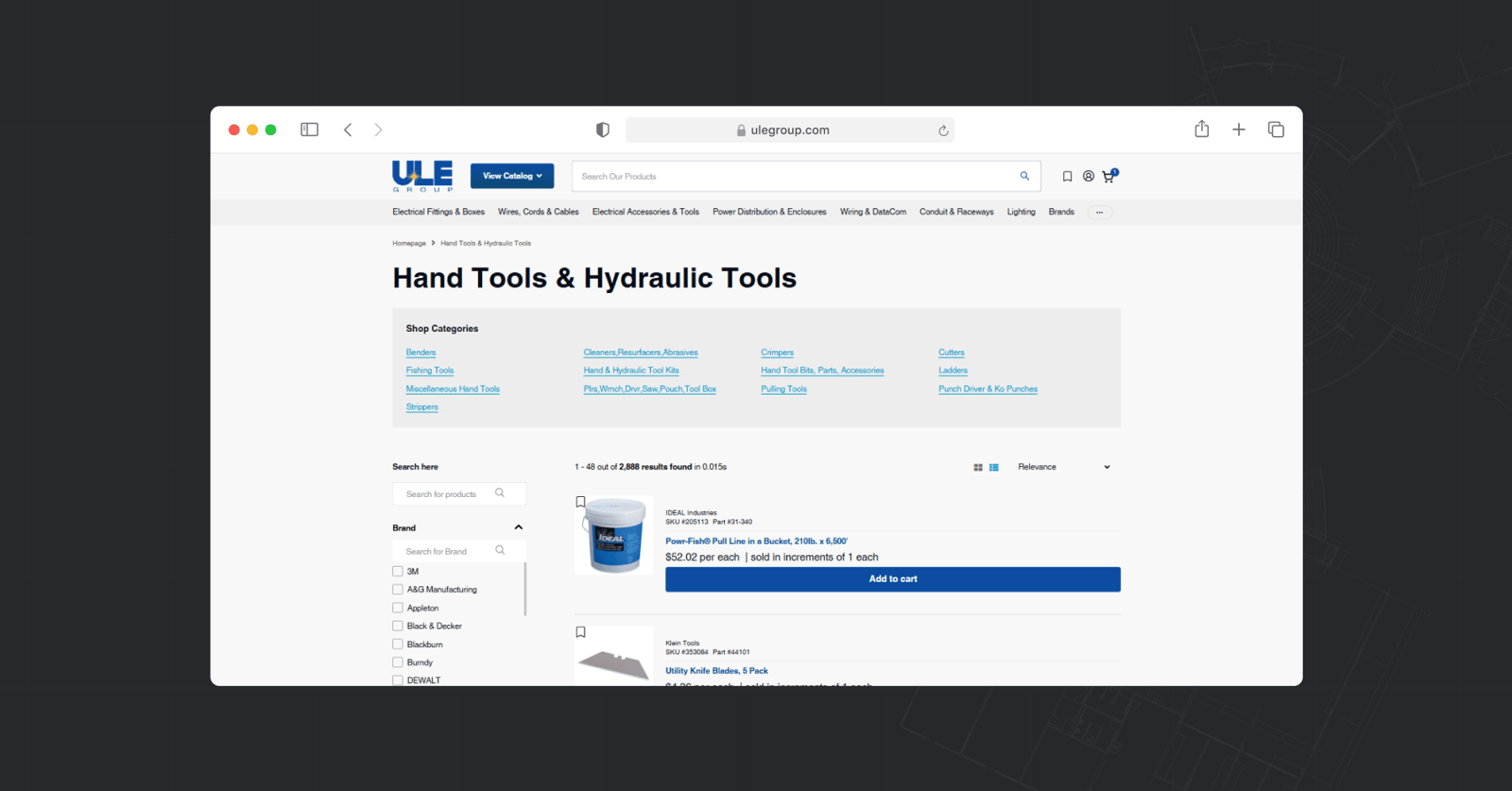The width and height of the screenshot is (1512, 791).
Task: Toggle the Safari sidebar icon
Action: (x=309, y=129)
